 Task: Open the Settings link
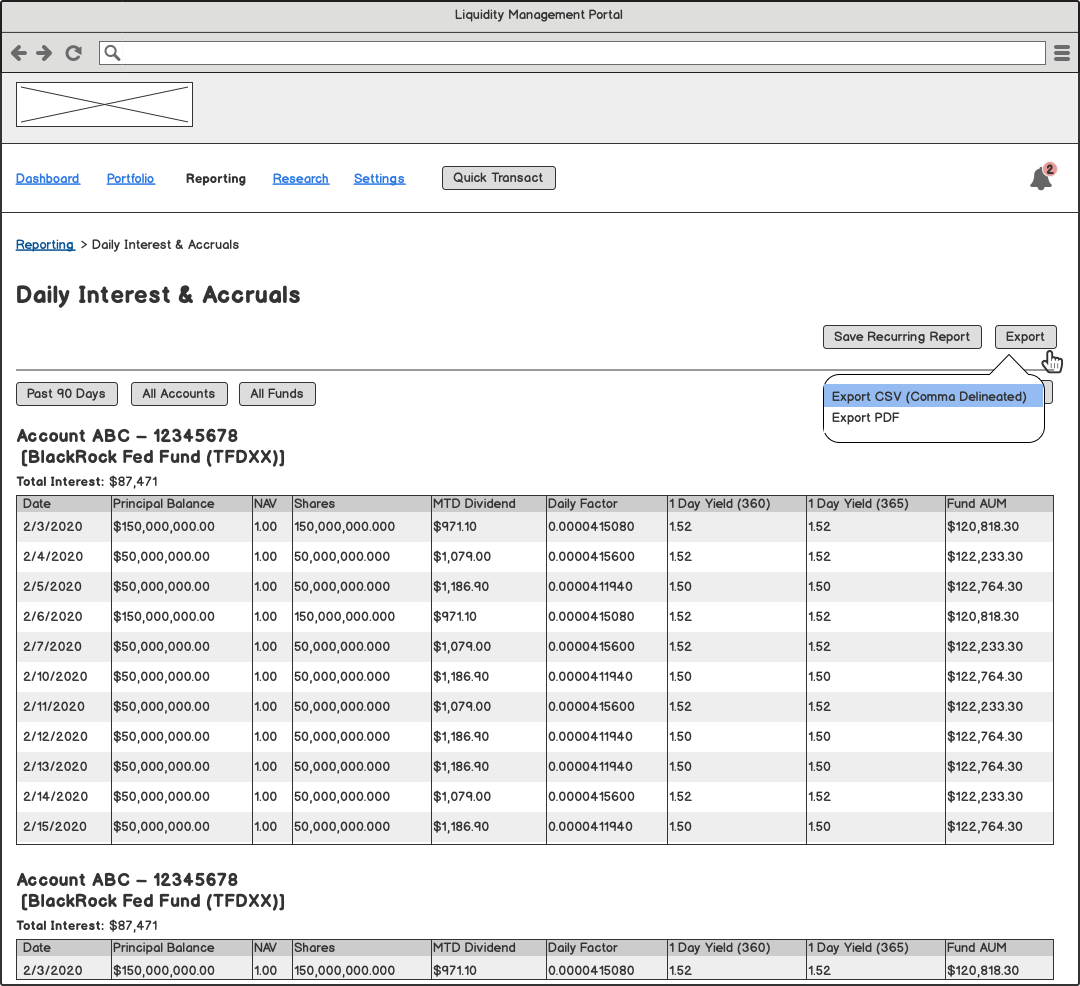[x=380, y=178]
